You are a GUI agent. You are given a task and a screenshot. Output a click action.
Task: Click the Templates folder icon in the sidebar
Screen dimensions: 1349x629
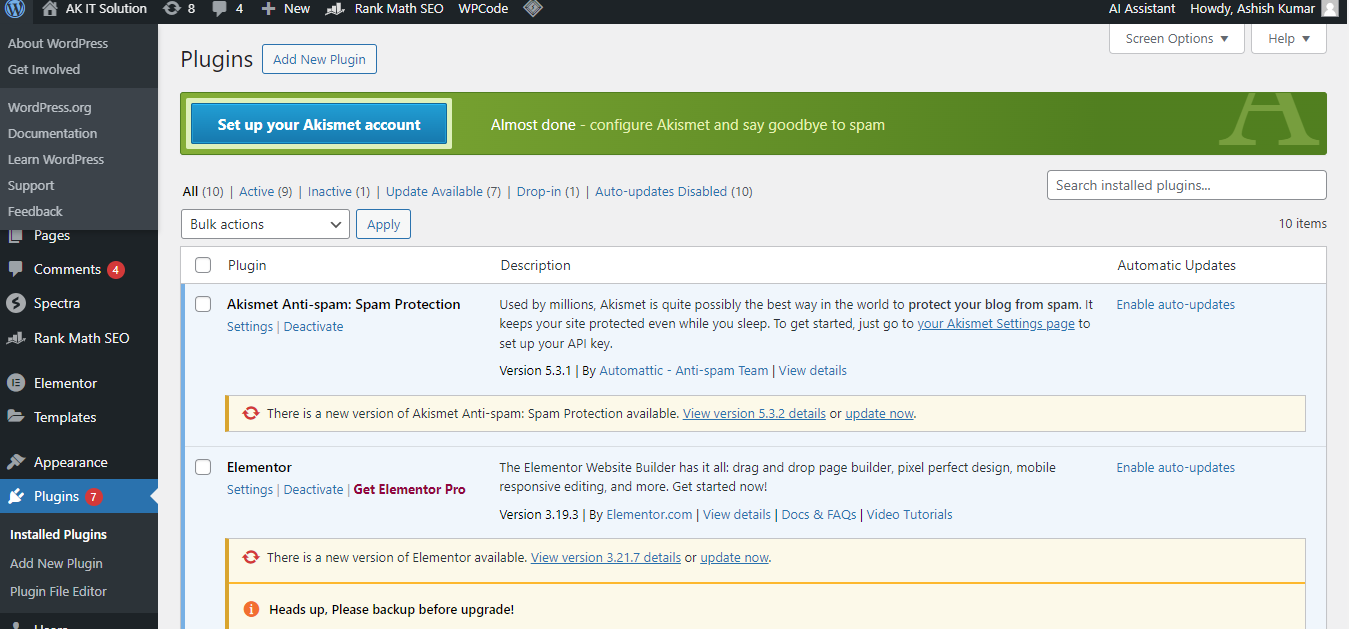pos(16,417)
